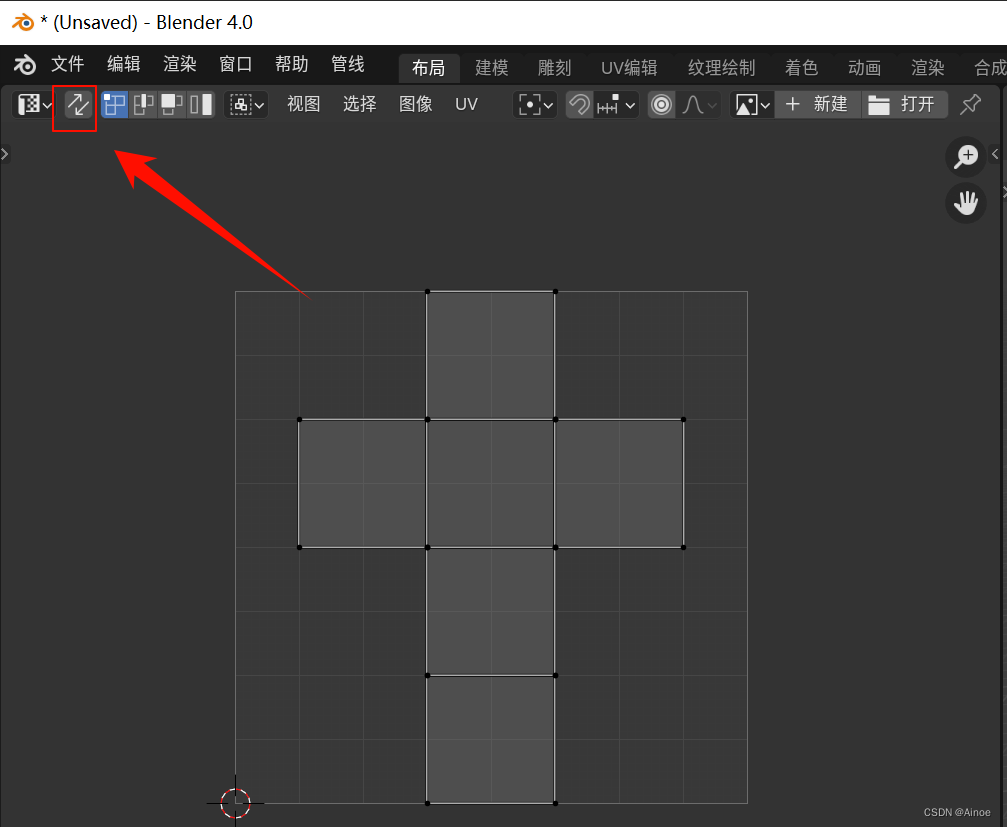Open the 编辑 menu
Viewport: 1007px width, 827px height.
click(x=123, y=64)
